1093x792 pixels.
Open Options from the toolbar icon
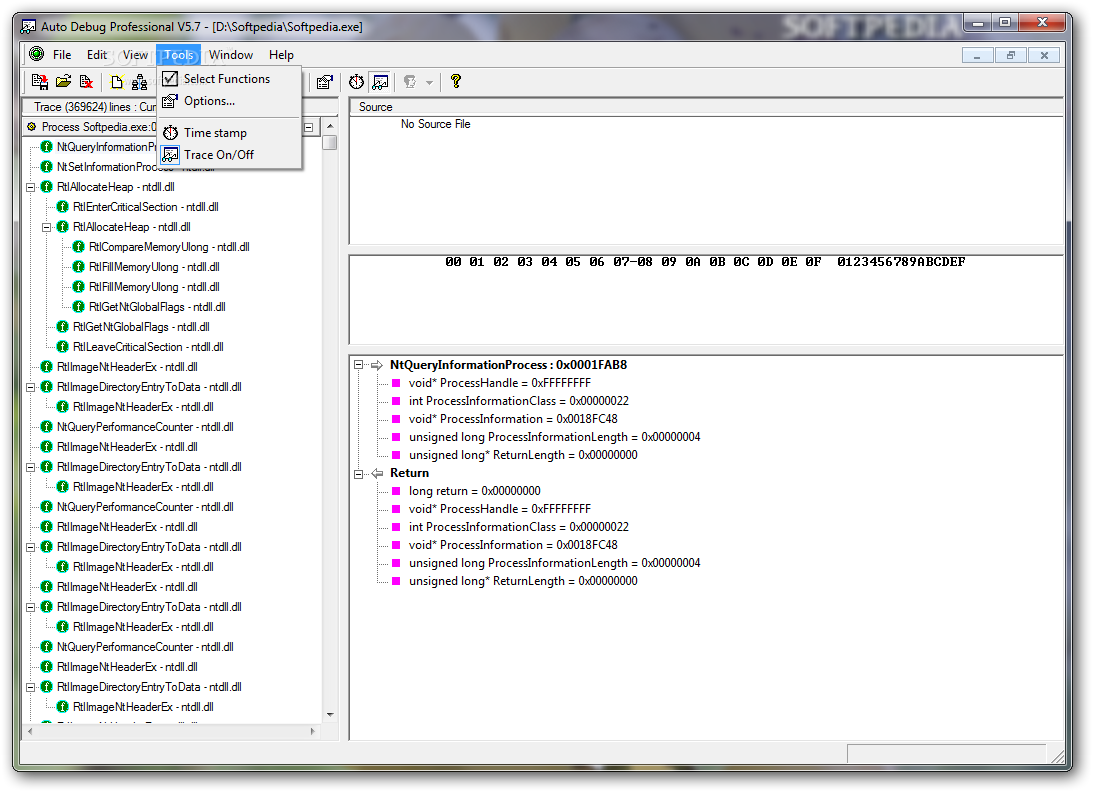[x=324, y=82]
